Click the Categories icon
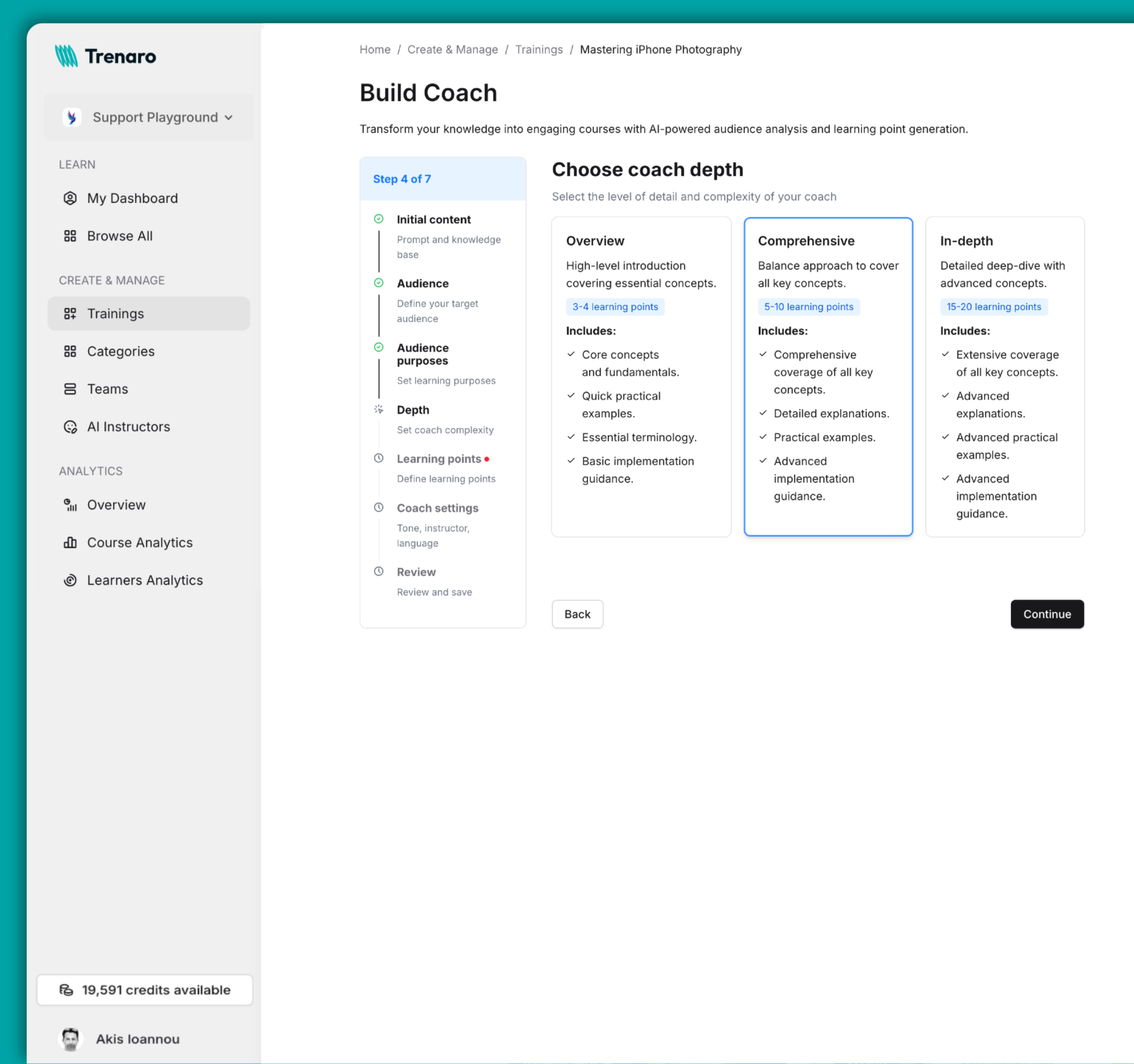The height and width of the screenshot is (1064, 1134). (70, 351)
